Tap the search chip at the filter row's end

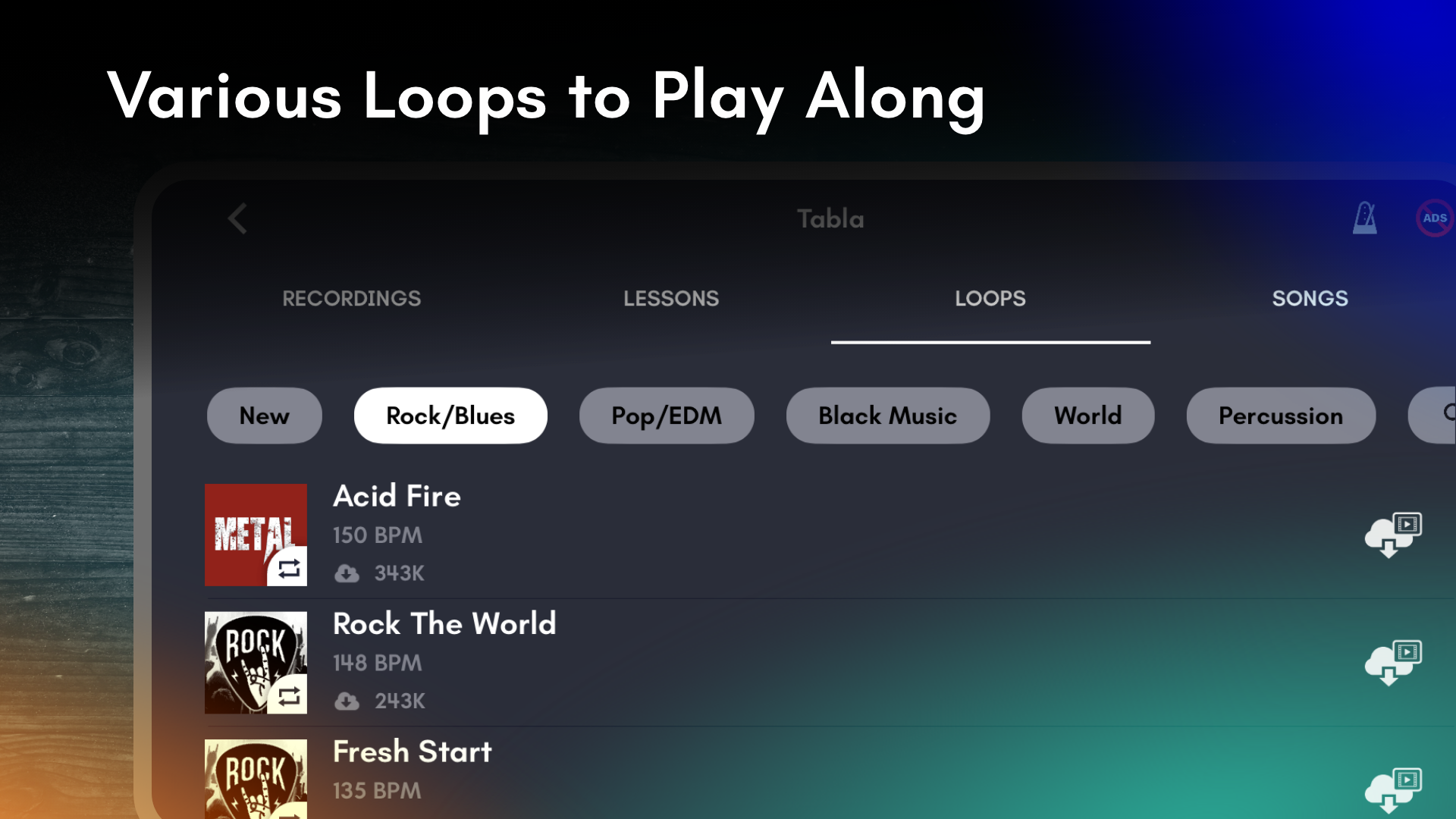coord(1437,416)
